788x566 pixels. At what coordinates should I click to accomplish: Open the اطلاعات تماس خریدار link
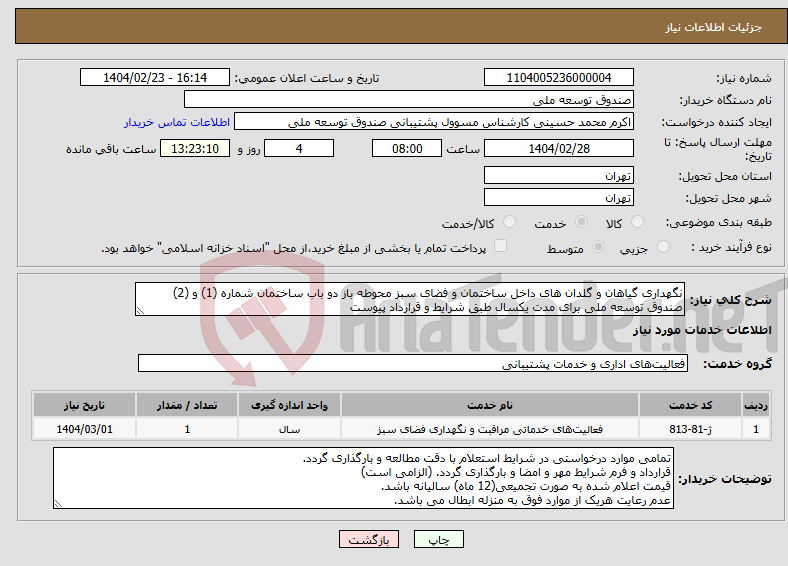click(177, 122)
